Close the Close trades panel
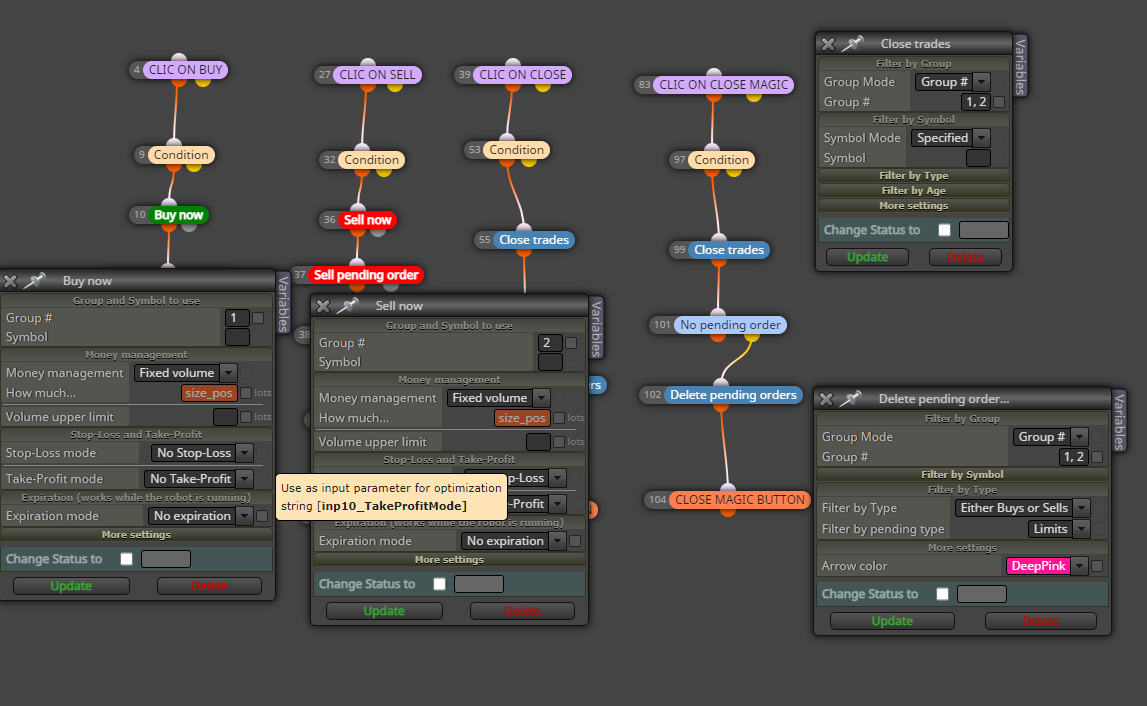Screen dimensions: 1147x706 [x=828, y=44]
